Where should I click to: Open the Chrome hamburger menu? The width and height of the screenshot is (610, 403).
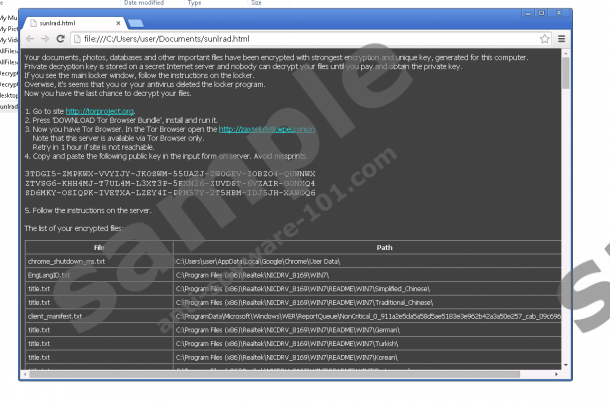(561, 38)
